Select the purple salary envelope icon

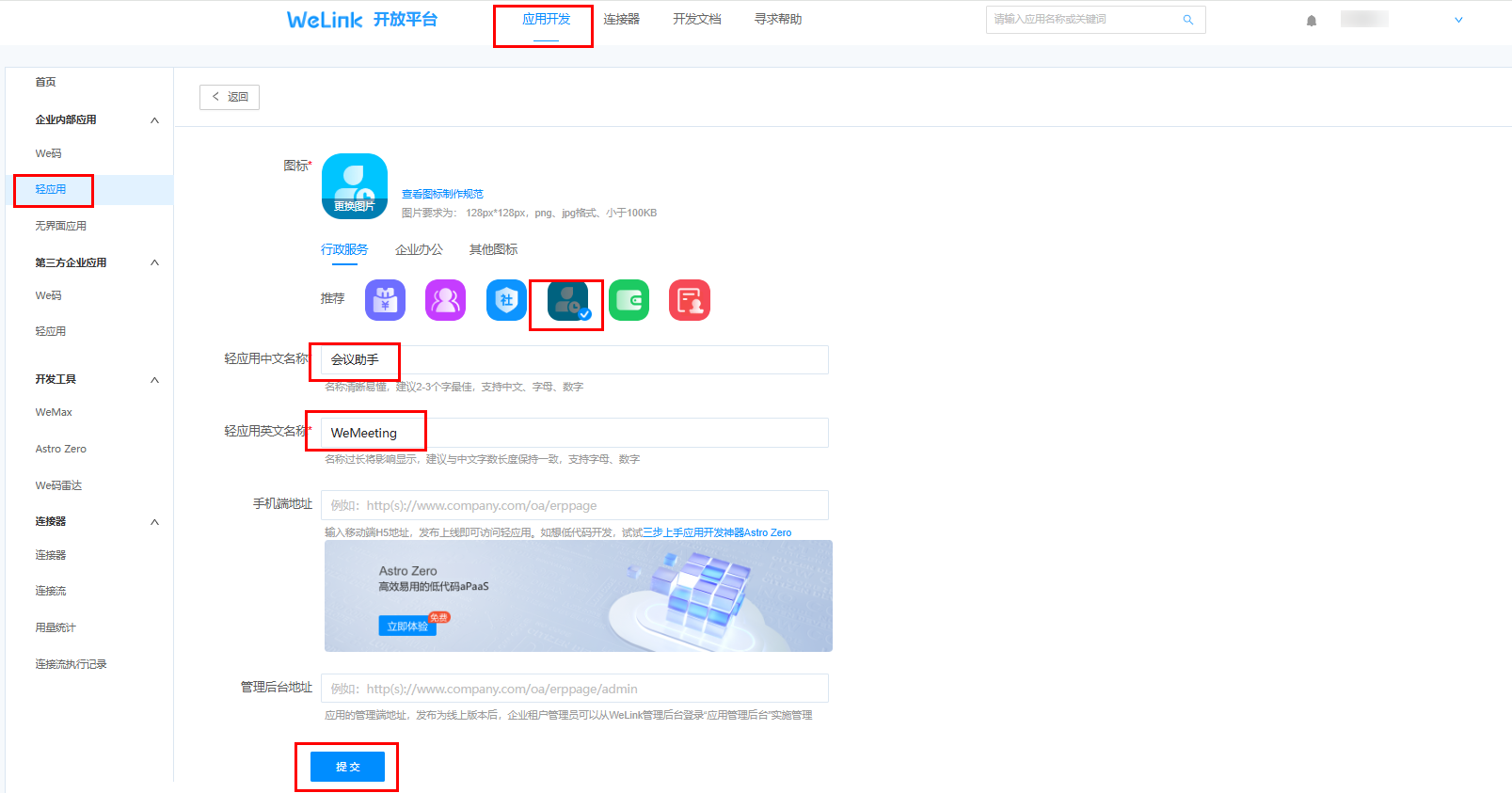pyautogui.click(x=385, y=300)
